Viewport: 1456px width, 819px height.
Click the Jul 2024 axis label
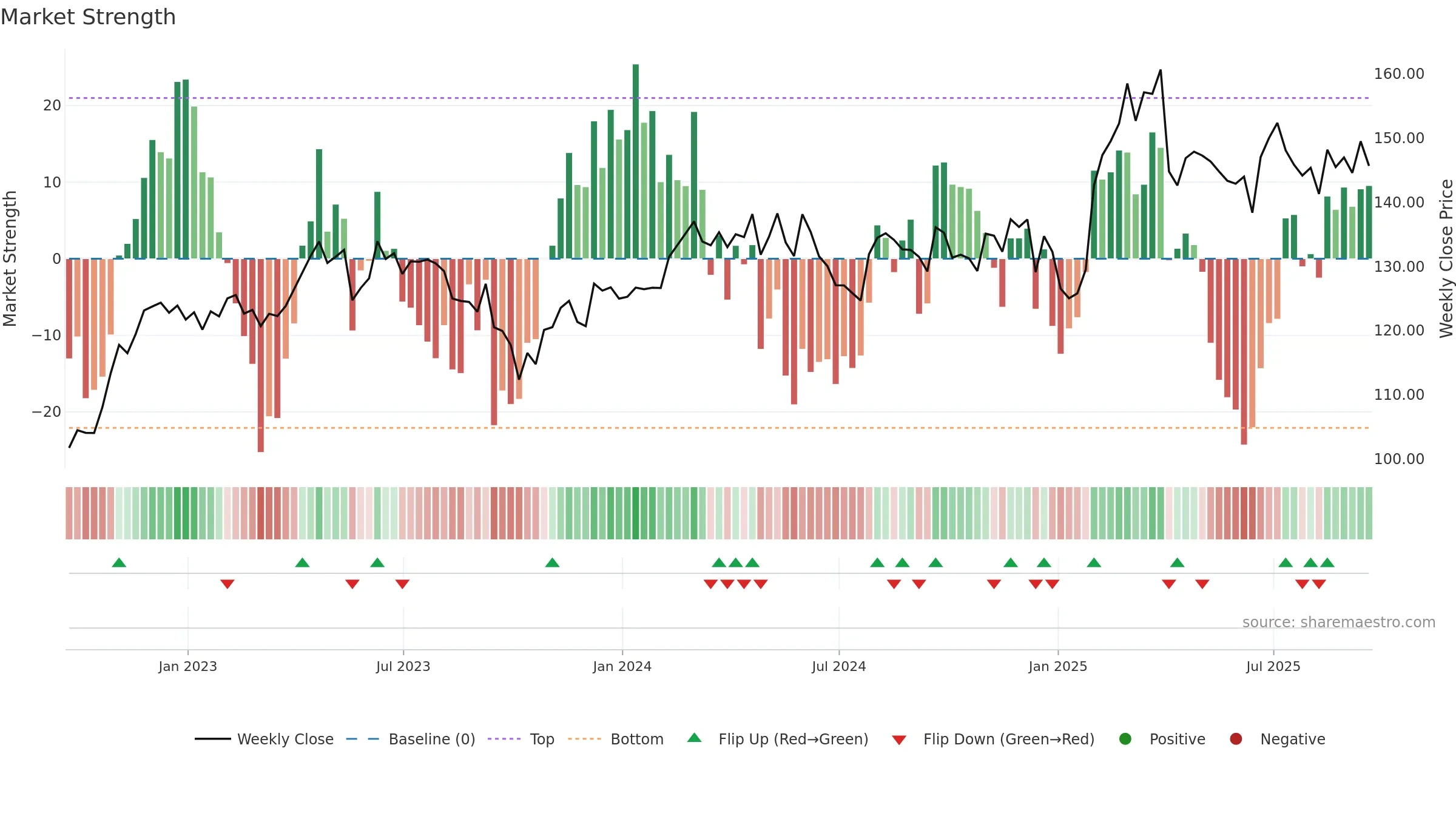[x=839, y=666]
